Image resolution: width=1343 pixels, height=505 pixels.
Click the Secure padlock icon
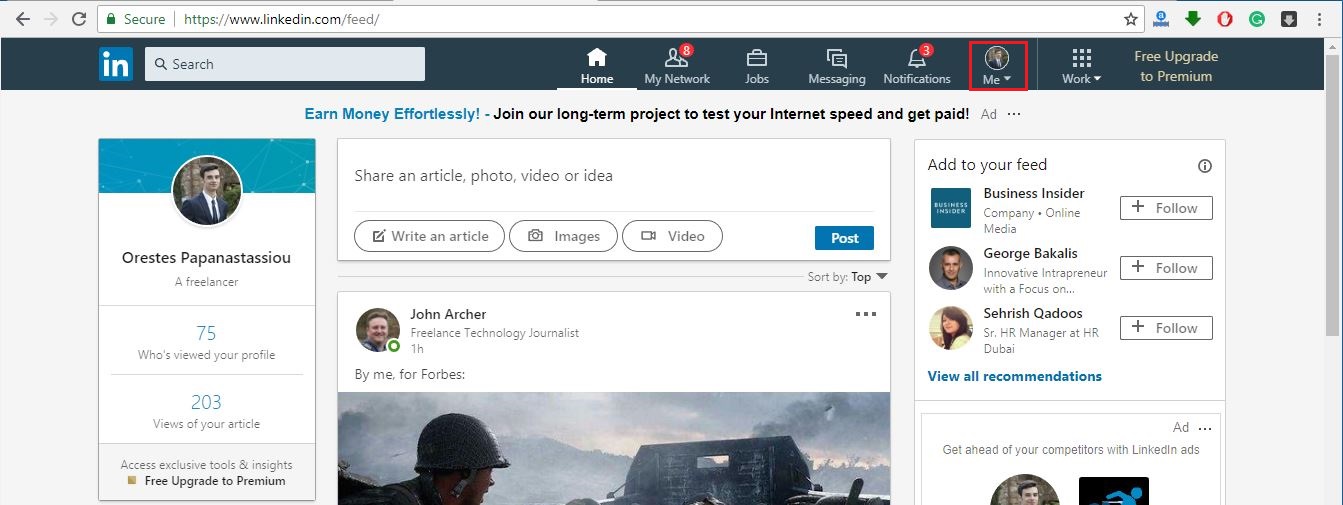click(x=111, y=19)
